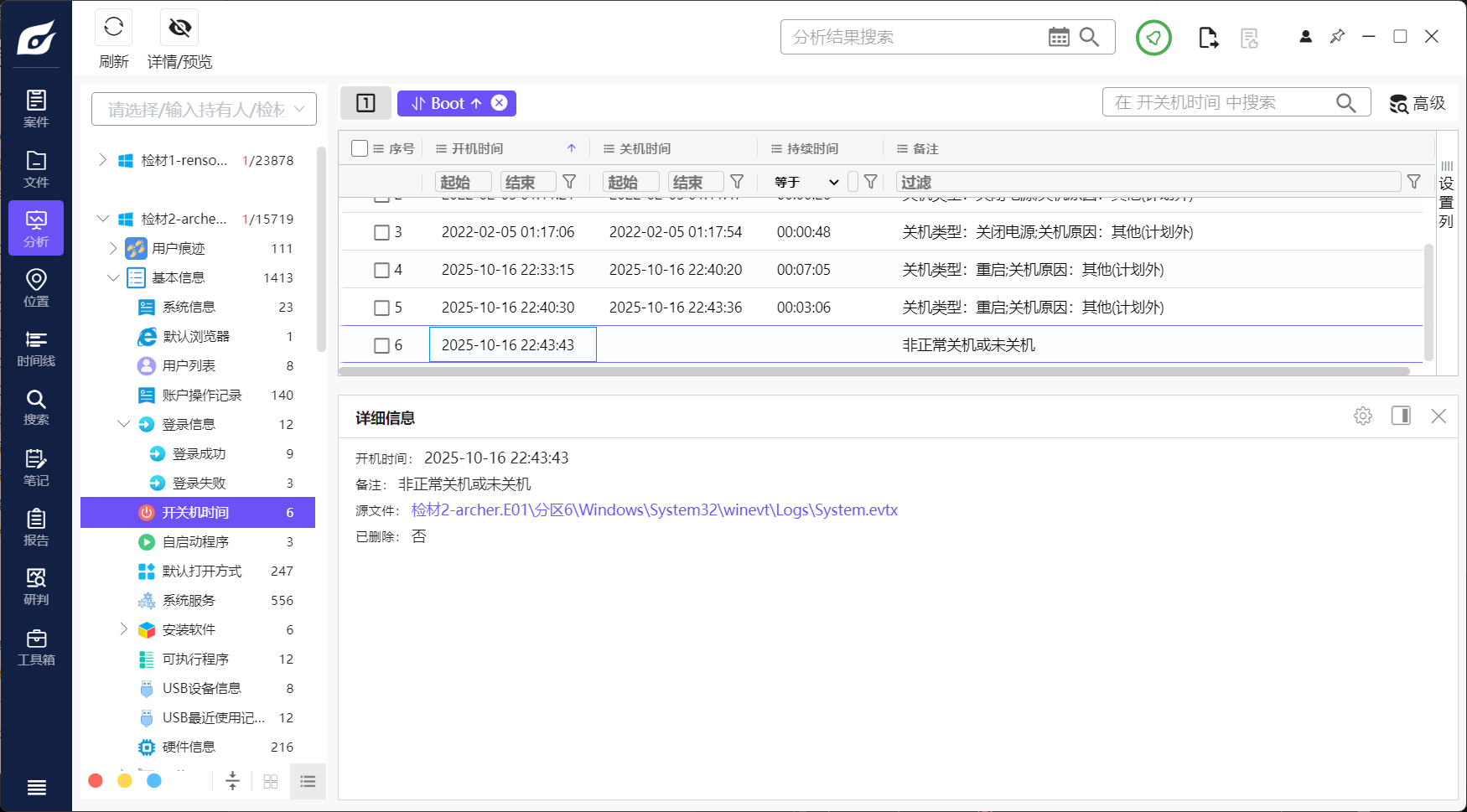Toggle the pin window icon
This screenshot has width=1467, height=812.
point(1337,37)
